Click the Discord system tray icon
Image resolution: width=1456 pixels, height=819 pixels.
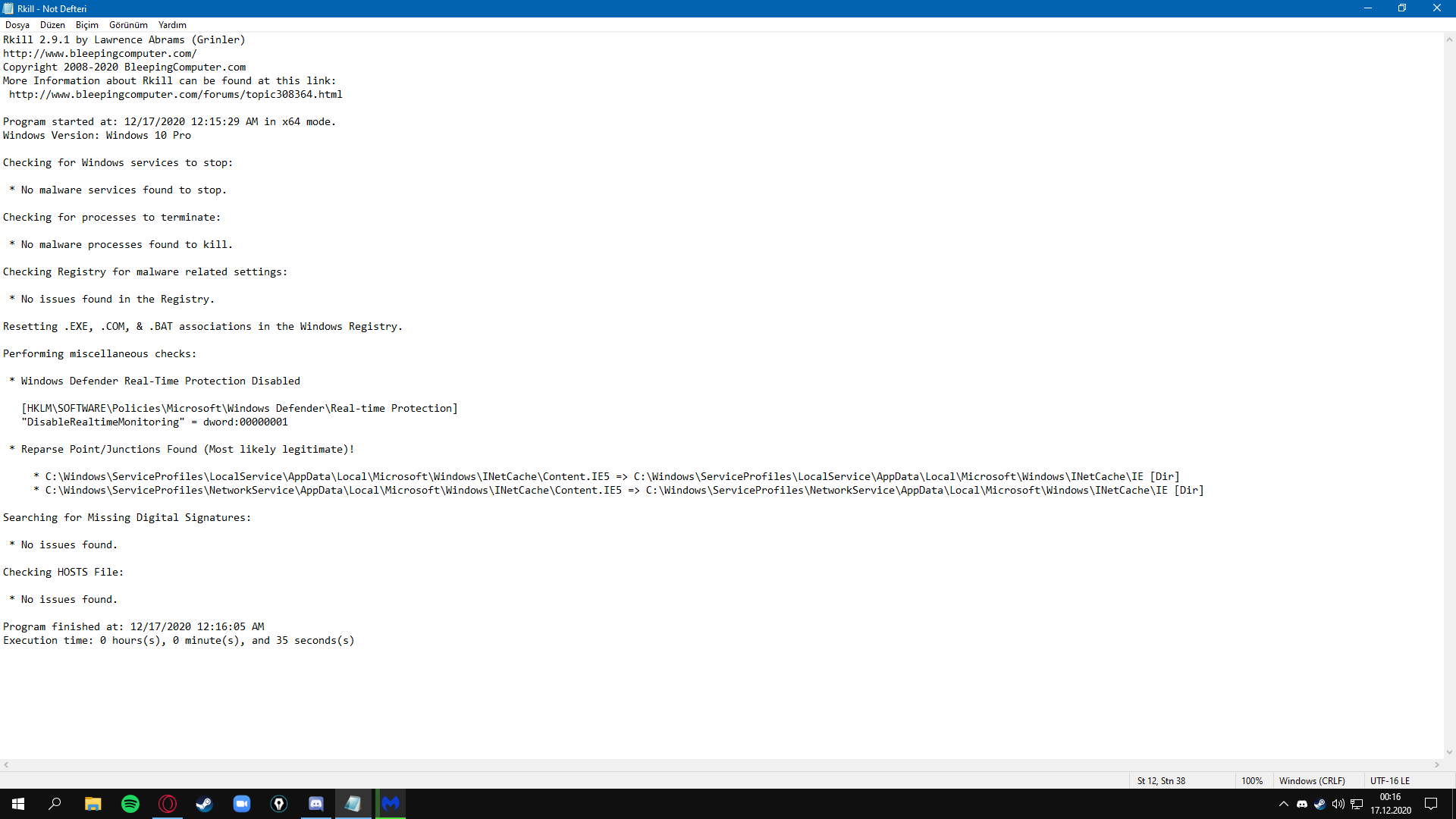pos(1302,804)
